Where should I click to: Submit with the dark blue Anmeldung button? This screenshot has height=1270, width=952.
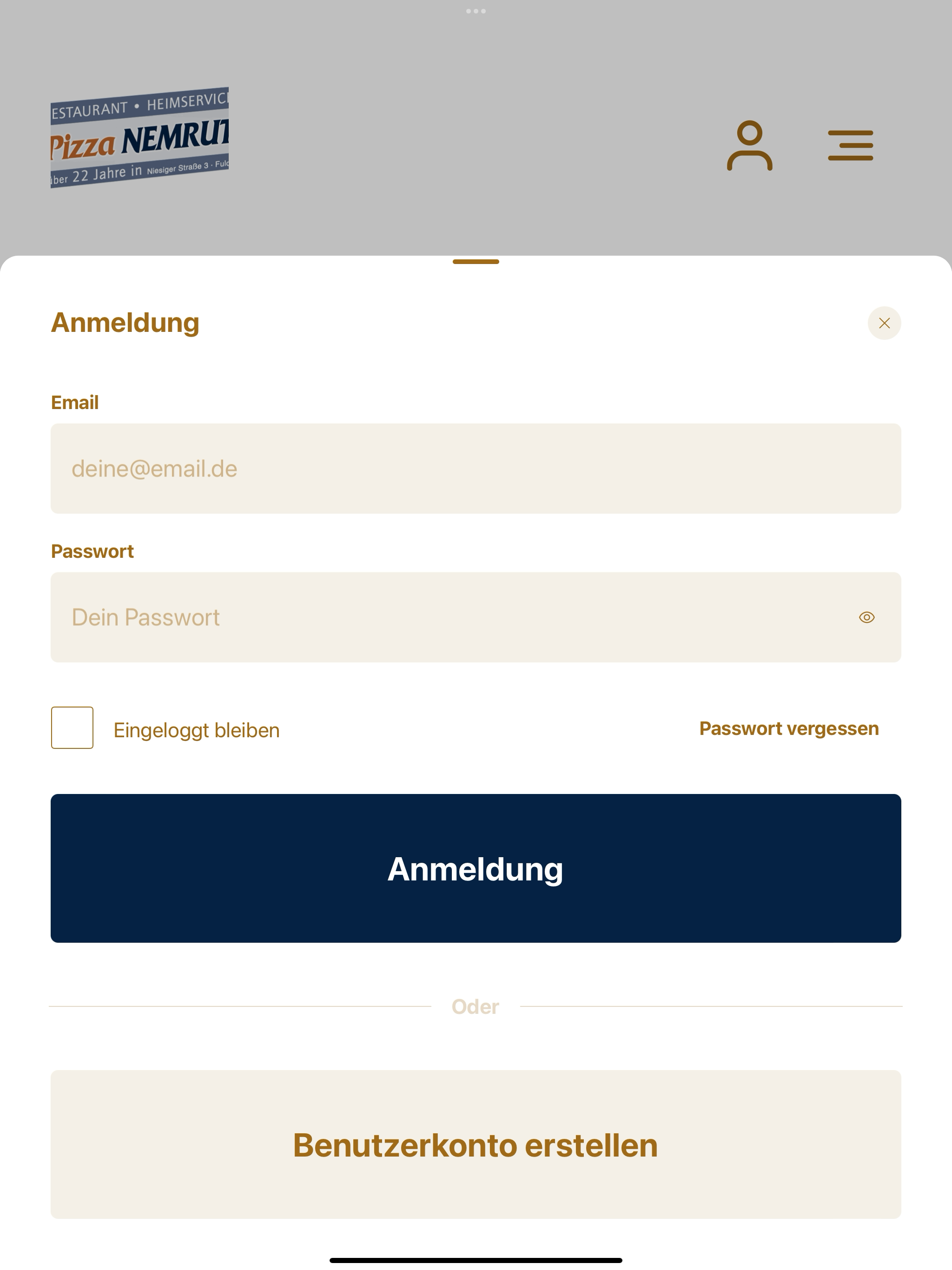pyautogui.click(x=476, y=868)
